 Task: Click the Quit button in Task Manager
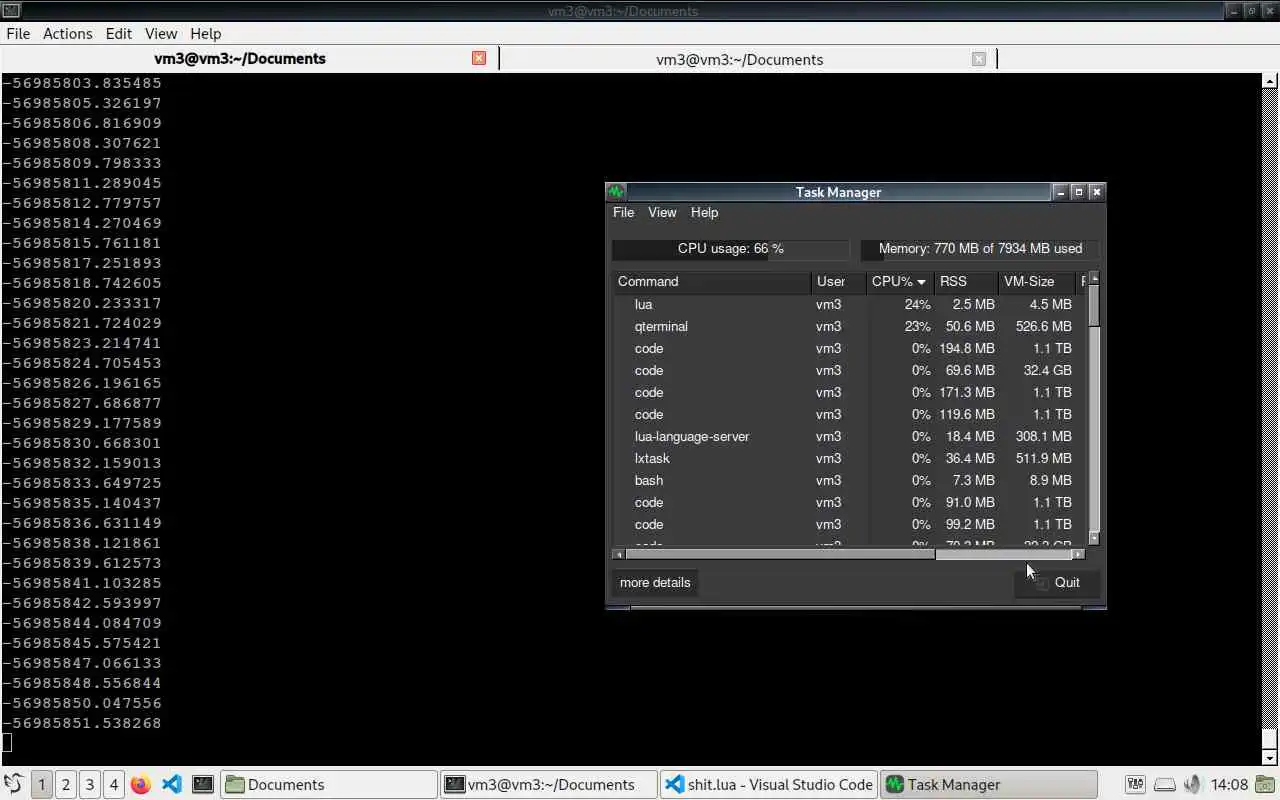click(x=1057, y=582)
